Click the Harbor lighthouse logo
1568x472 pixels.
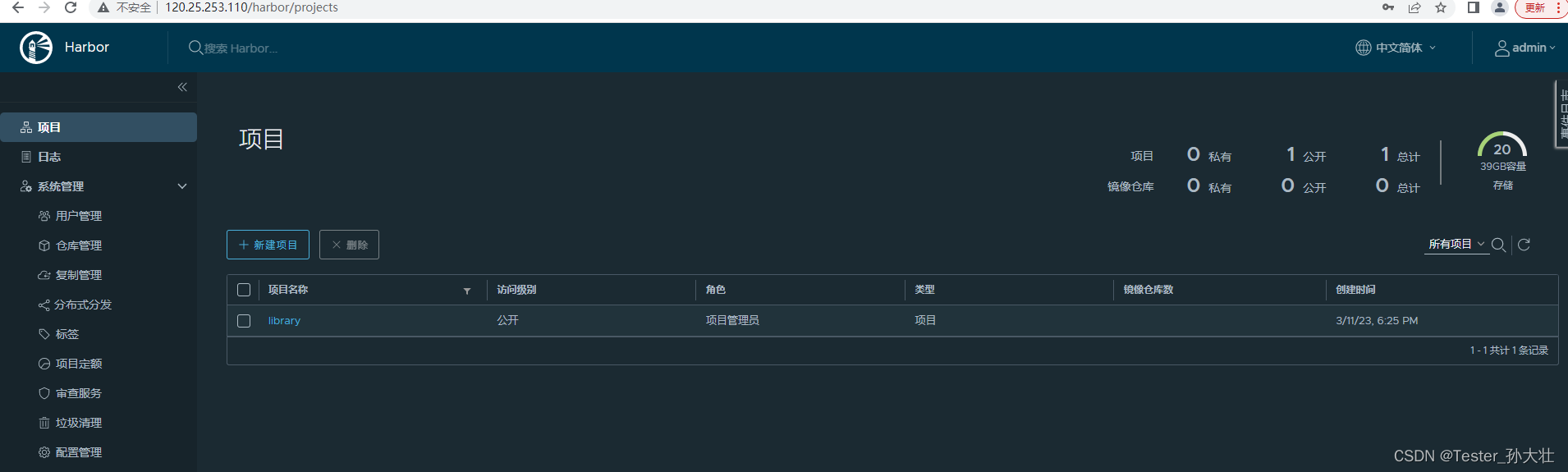pyautogui.click(x=36, y=48)
